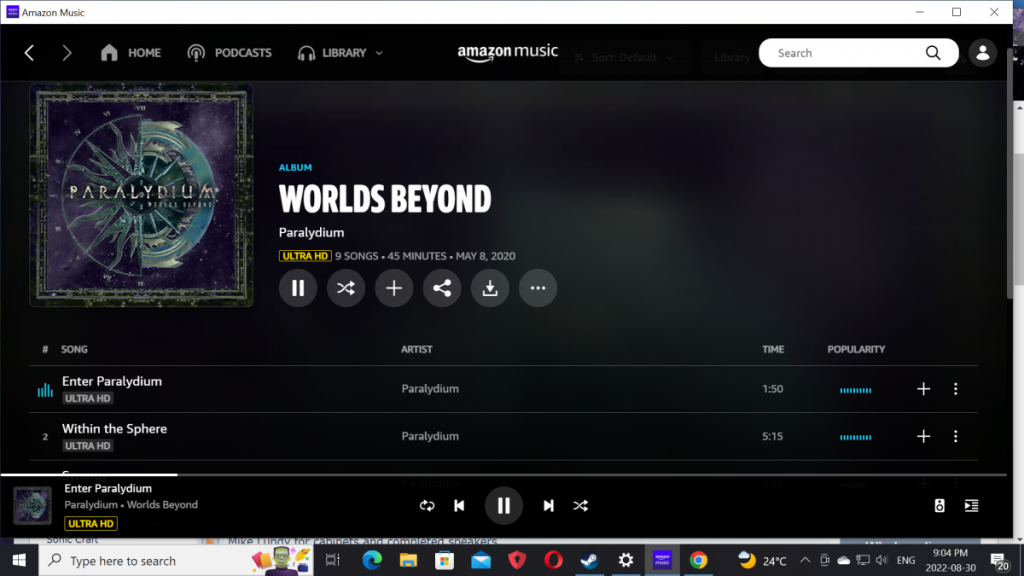Skip to the previous track
This screenshot has height=576, width=1024.
coord(459,506)
